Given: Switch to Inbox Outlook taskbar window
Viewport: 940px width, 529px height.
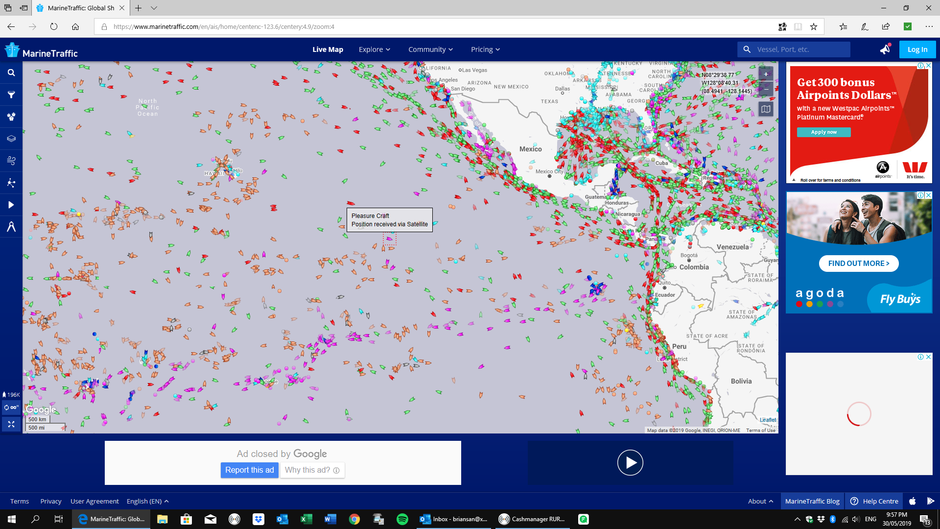Looking at the screenshot, I should (454, 519).
